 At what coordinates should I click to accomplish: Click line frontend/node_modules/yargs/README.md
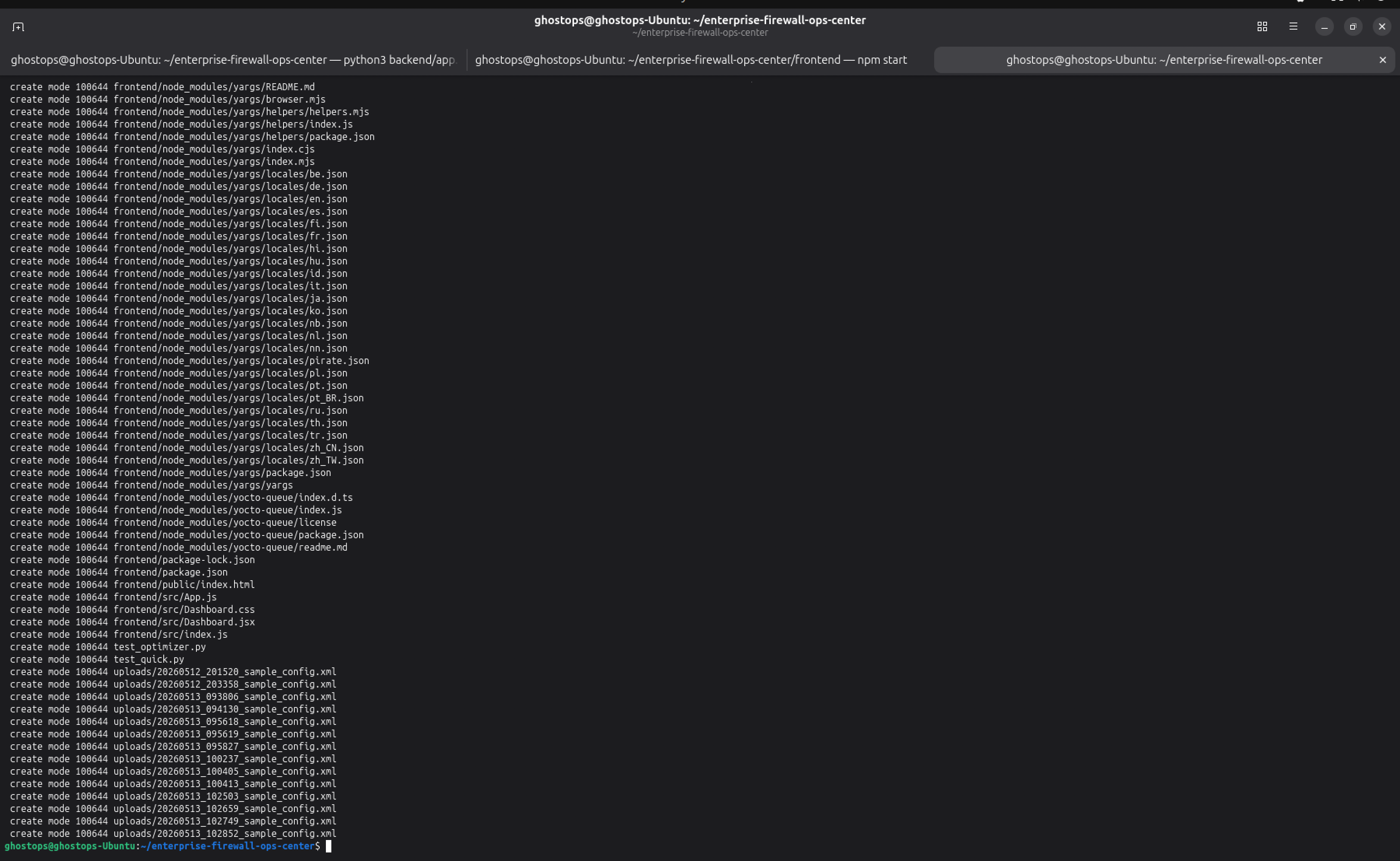pos(162,87)
